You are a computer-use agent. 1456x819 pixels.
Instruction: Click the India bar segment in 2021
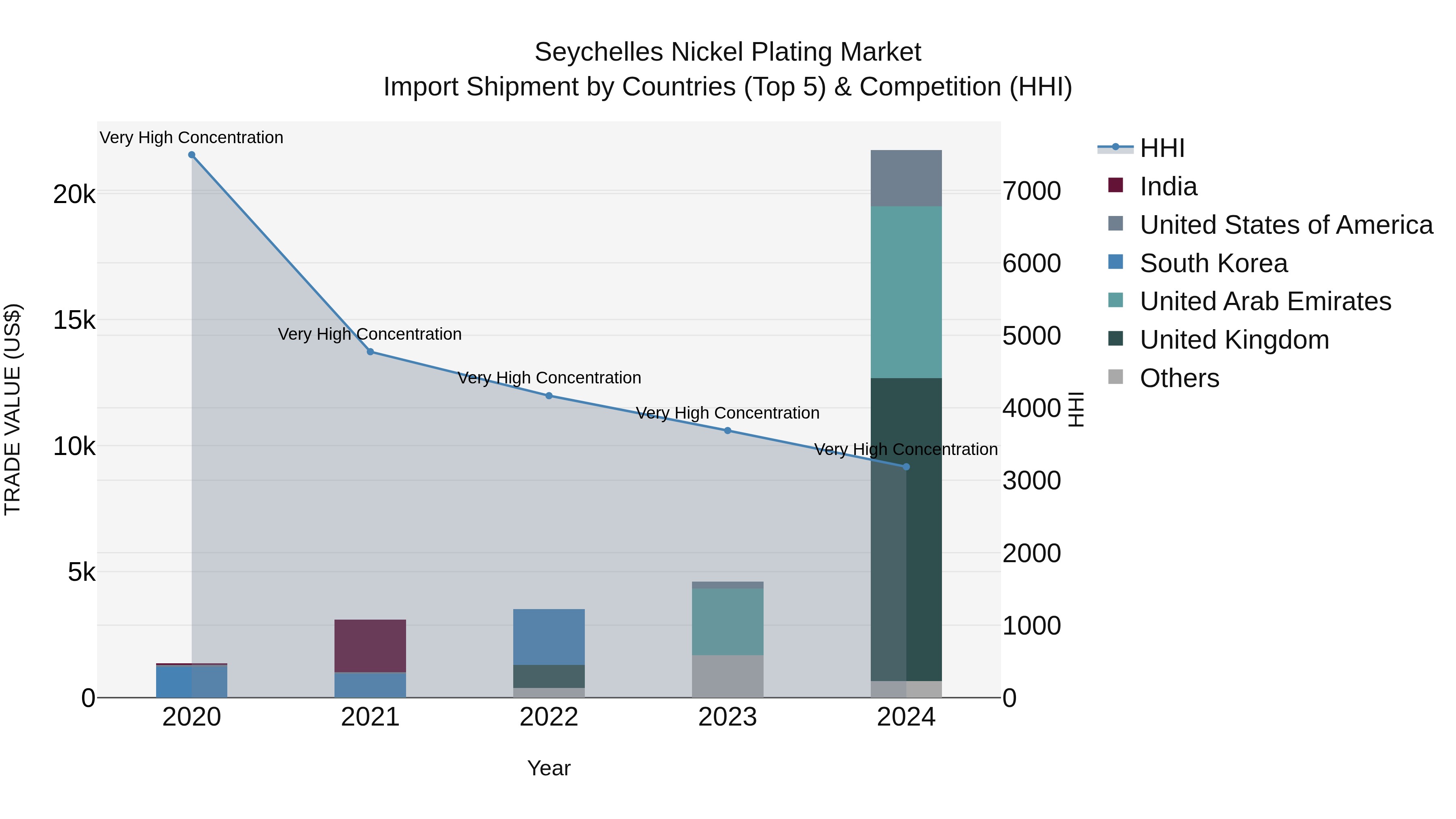coord(370,646)
